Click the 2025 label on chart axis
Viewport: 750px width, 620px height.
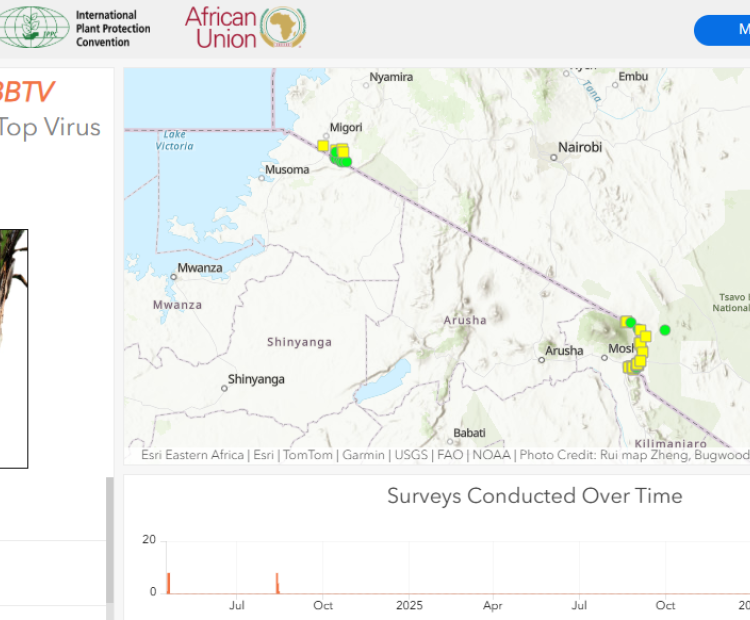coord(409,606)
